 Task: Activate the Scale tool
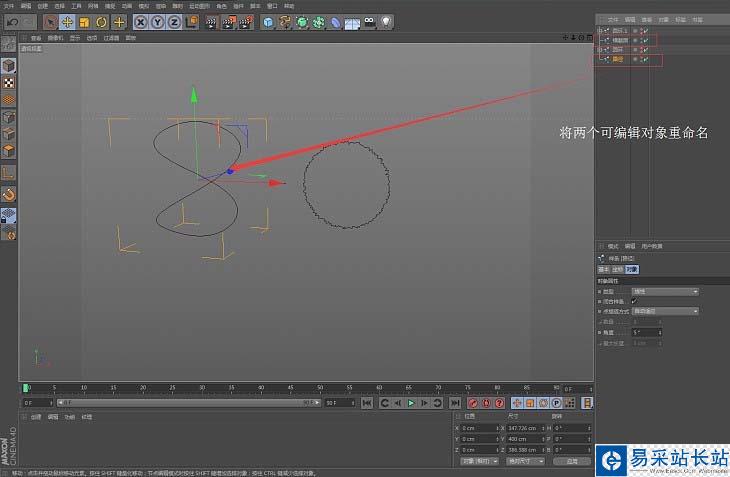pos(84,22)
